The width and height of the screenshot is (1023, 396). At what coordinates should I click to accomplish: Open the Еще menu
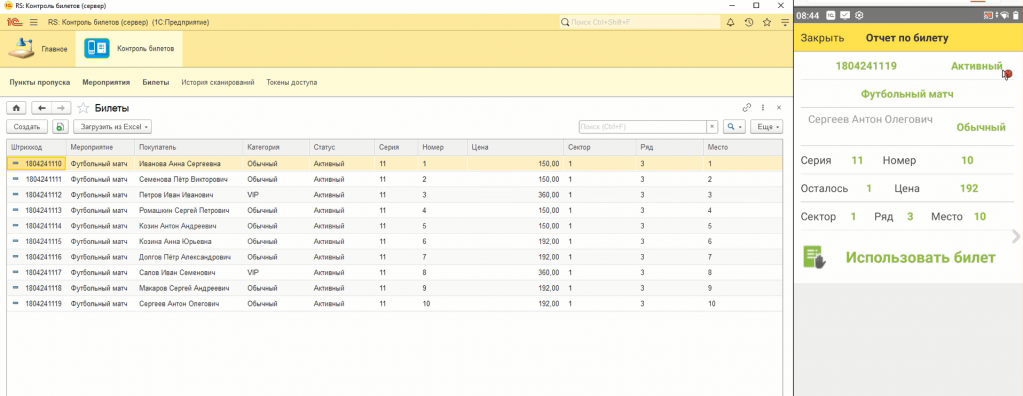(x=767, y=127)
